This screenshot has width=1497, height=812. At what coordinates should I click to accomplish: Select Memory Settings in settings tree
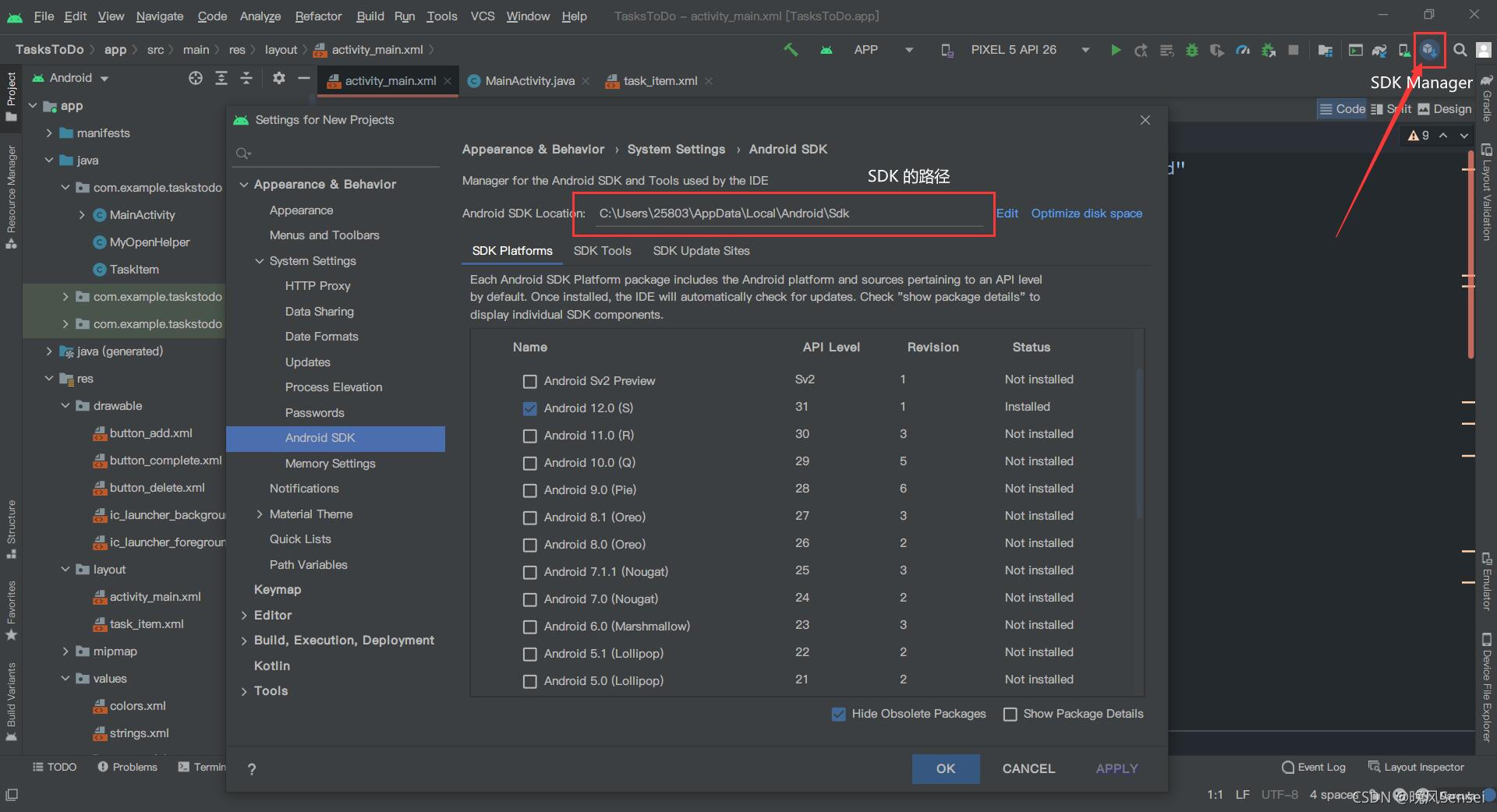pyautogui.click(x=330, y=464)
